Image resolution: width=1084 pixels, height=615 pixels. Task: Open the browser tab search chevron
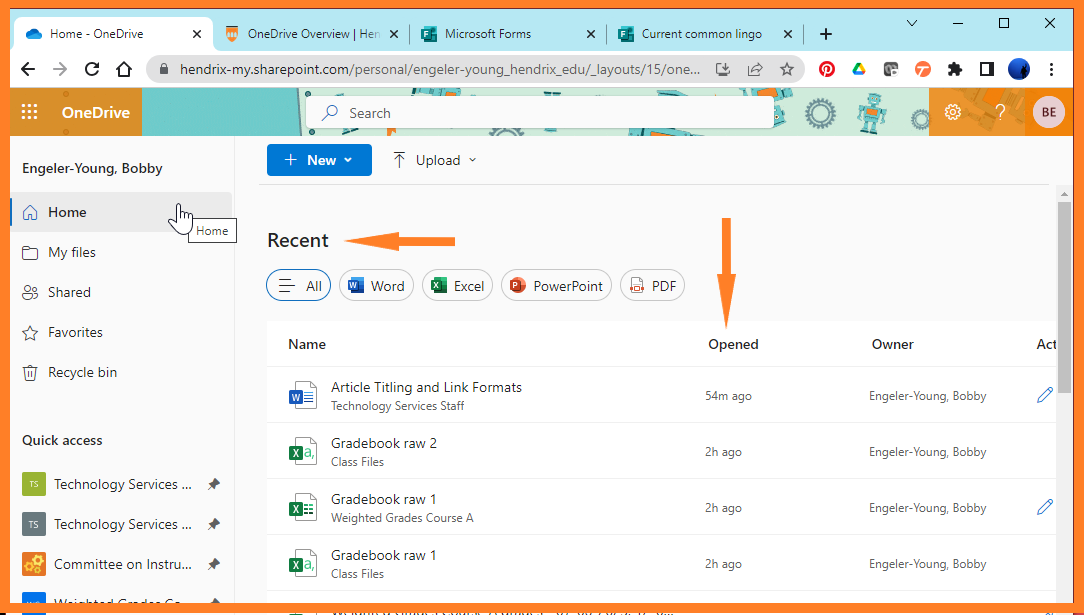911,22
